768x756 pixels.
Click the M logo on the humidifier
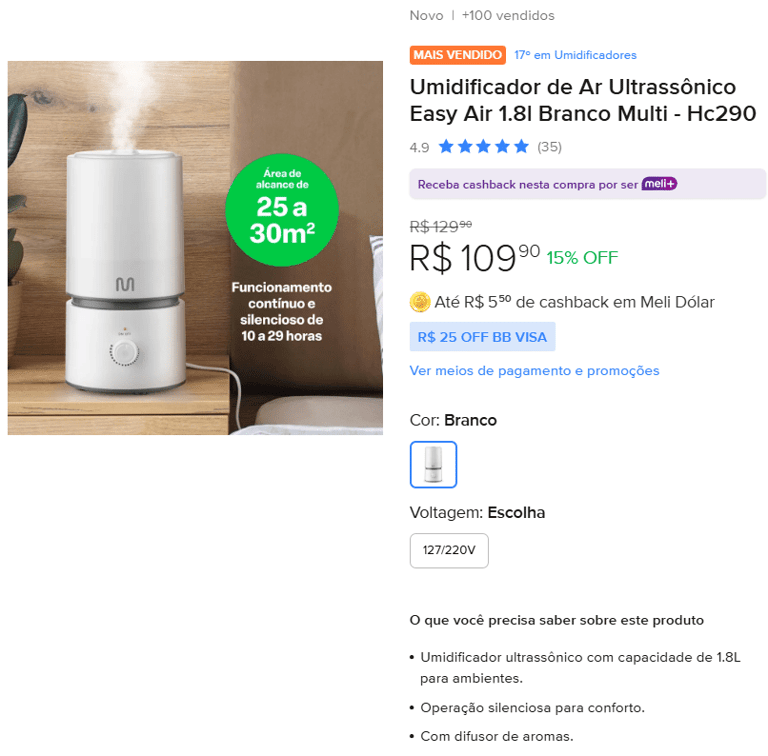(125, 284)
